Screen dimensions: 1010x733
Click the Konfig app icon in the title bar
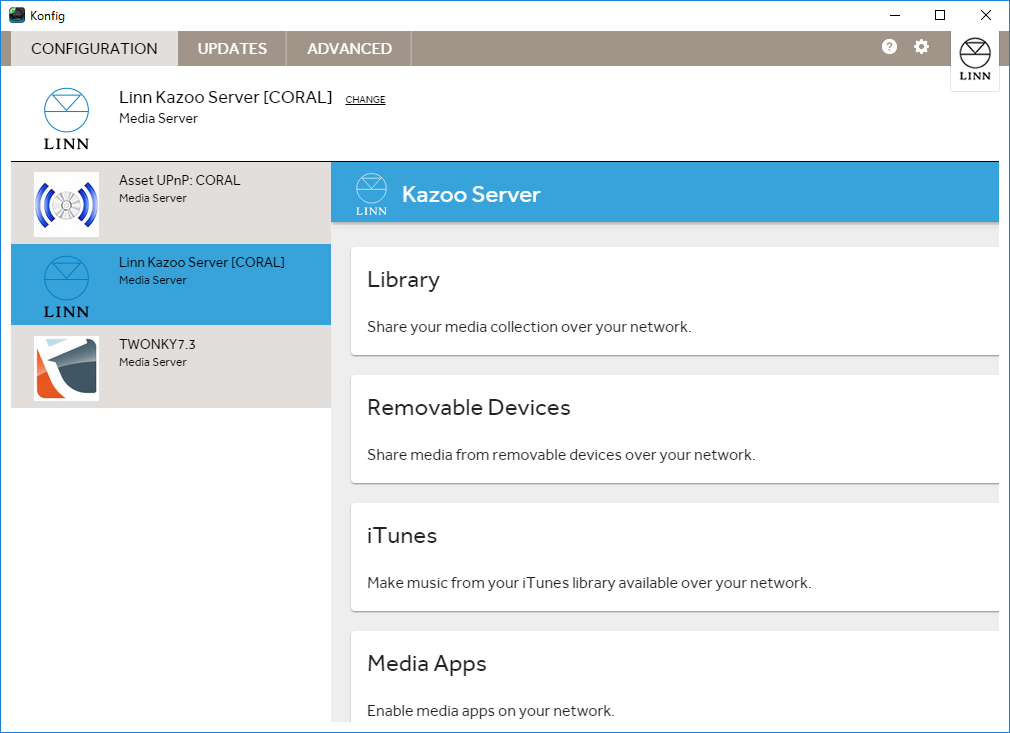click(17, 15)
